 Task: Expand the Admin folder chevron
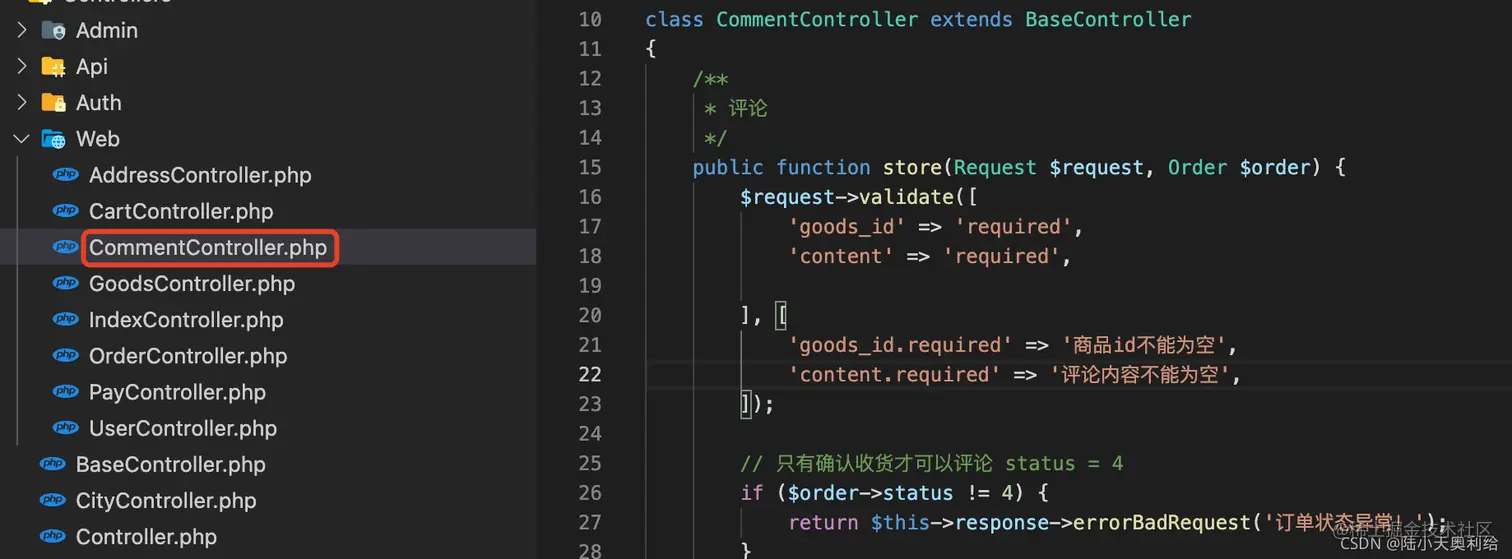coord(22,31)
